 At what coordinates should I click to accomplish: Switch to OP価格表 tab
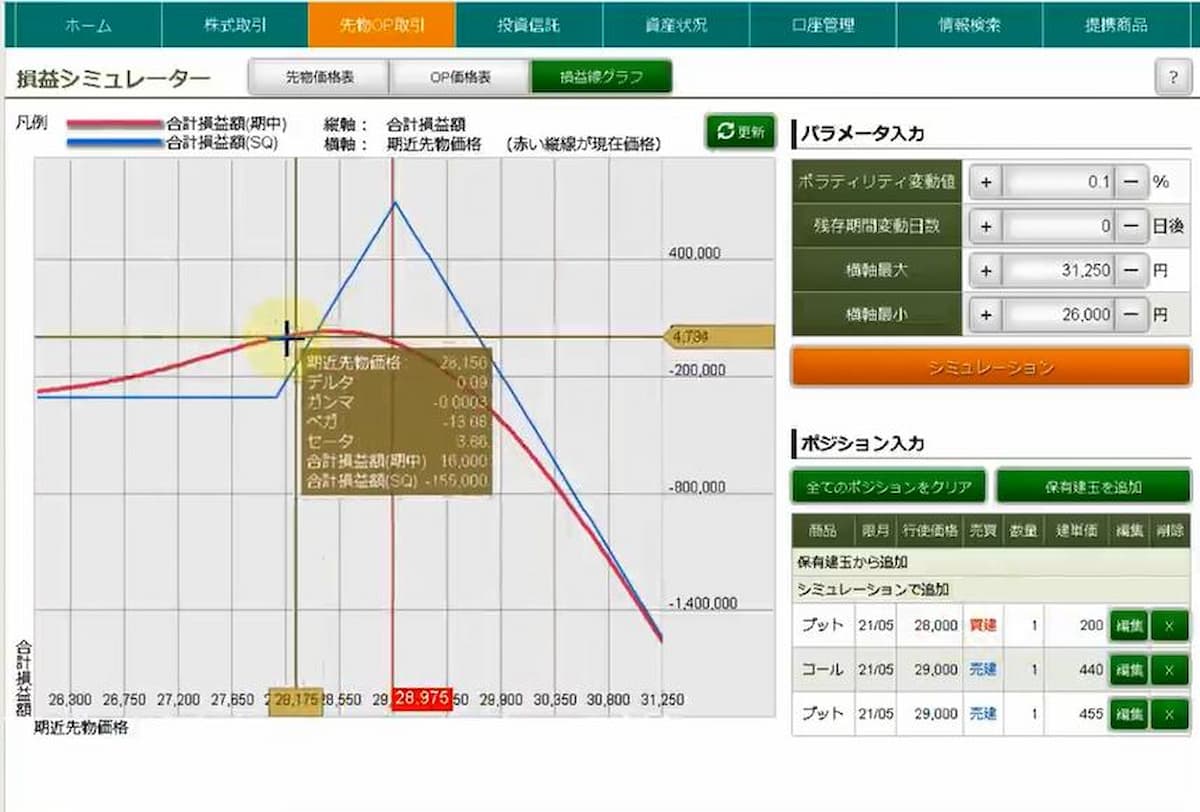460,77
